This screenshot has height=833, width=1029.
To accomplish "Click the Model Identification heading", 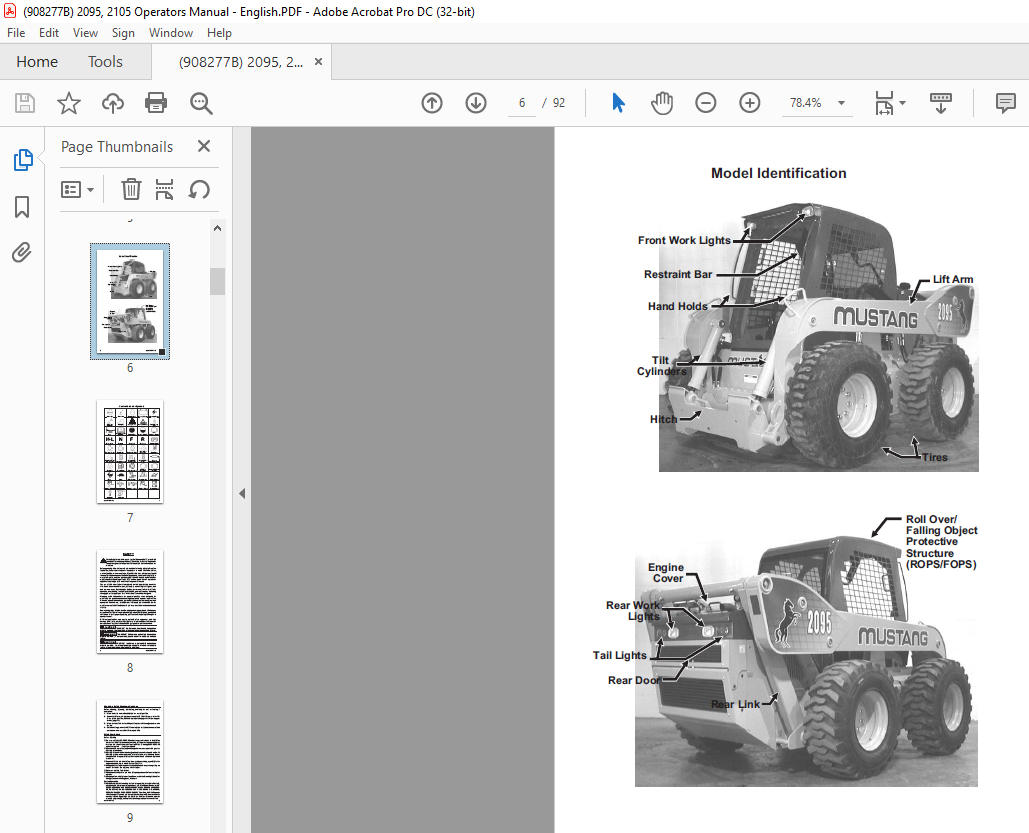I will tap(778, 173).
